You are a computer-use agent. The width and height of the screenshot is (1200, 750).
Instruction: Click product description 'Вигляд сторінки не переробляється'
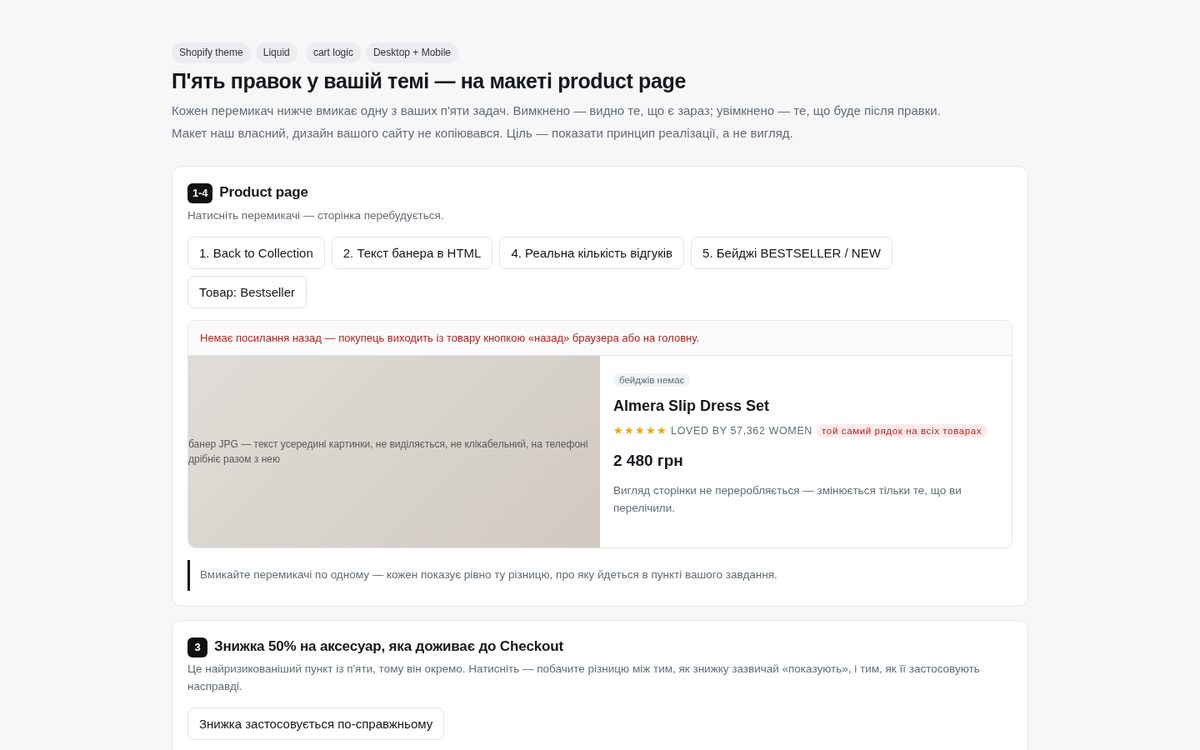(x=787, y=499)
